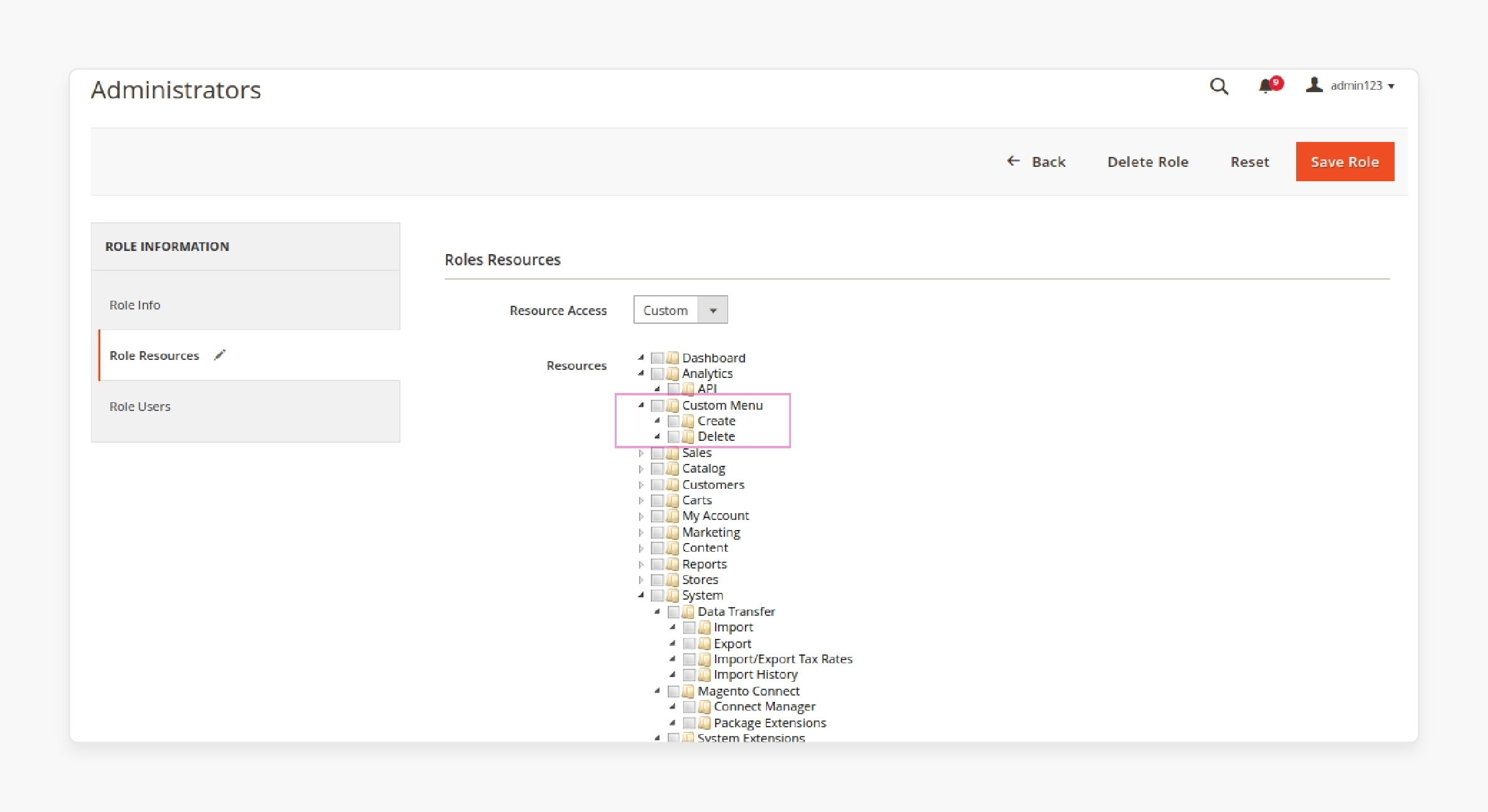This screenshot has height=812, width=1488.
Task: Click the Content folder icon
Action: 672,548
